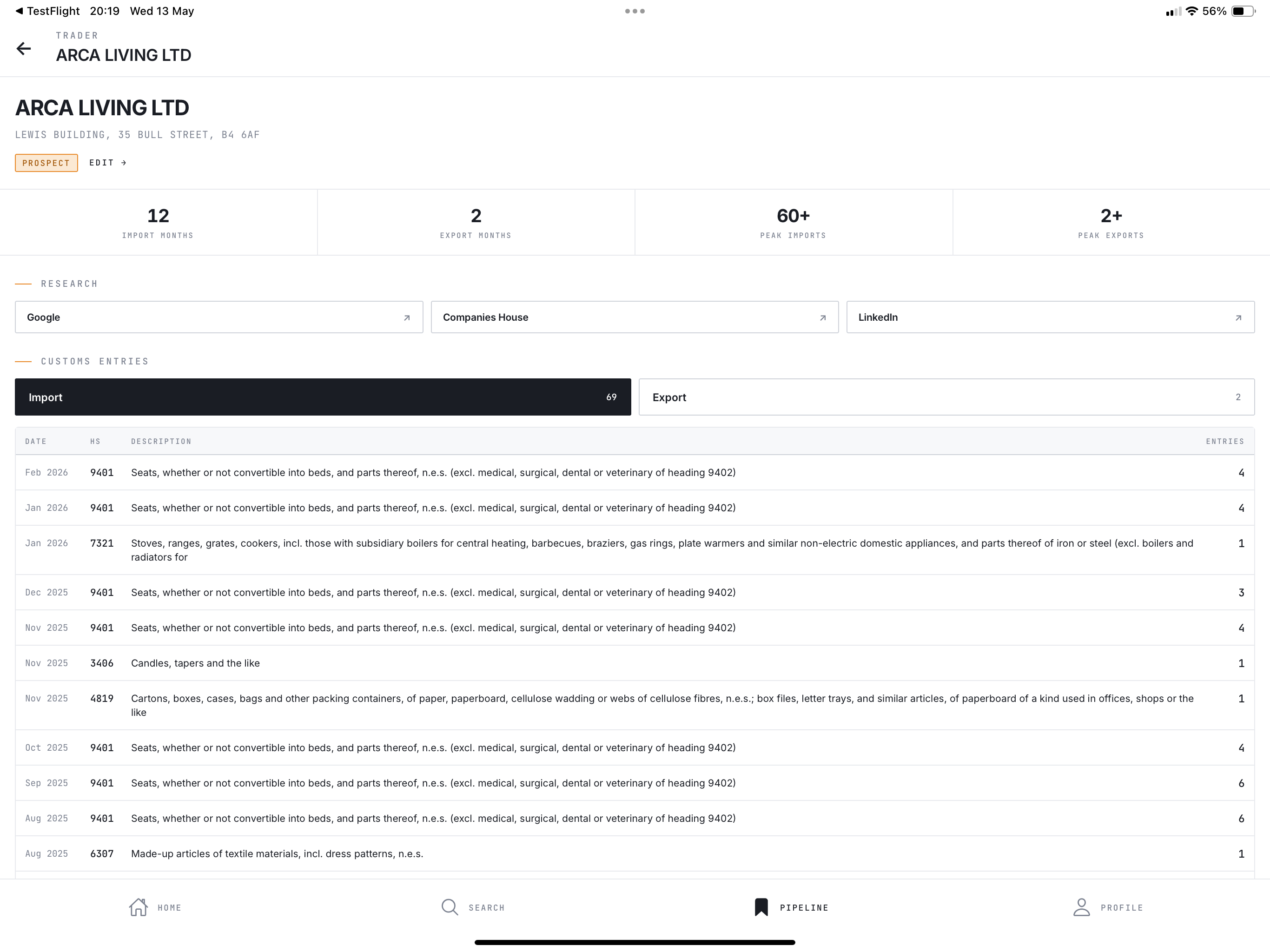Image resolution: width=1270 pixels, height=952 pixels.
Task: Tap the 12 Import Months stat
Action: pos(158,222)
